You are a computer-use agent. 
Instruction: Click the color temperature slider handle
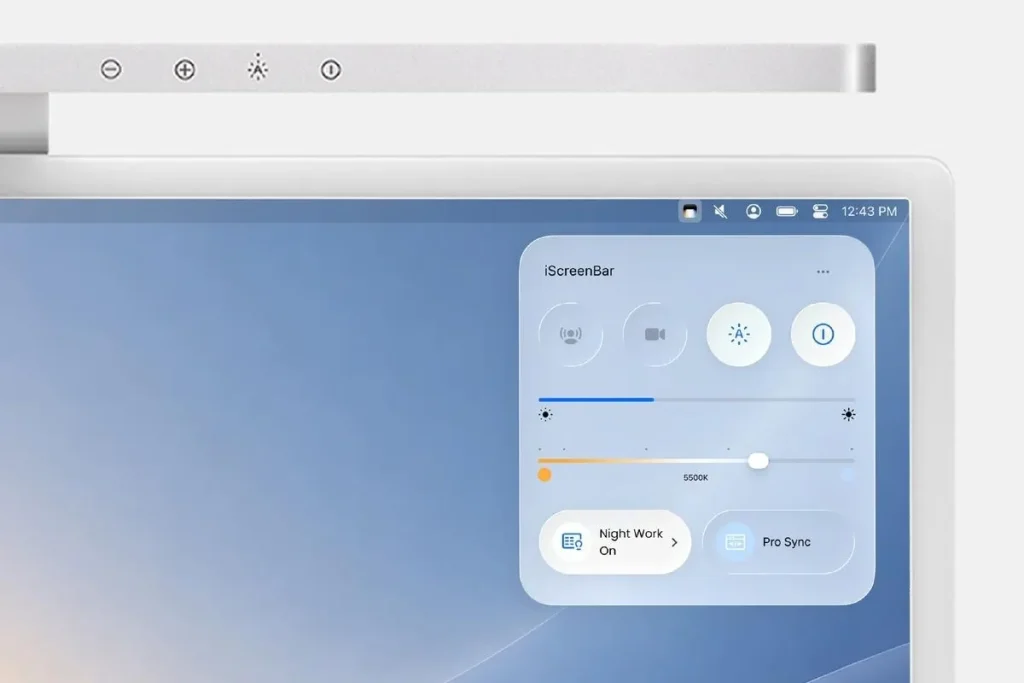coord(758,462)
